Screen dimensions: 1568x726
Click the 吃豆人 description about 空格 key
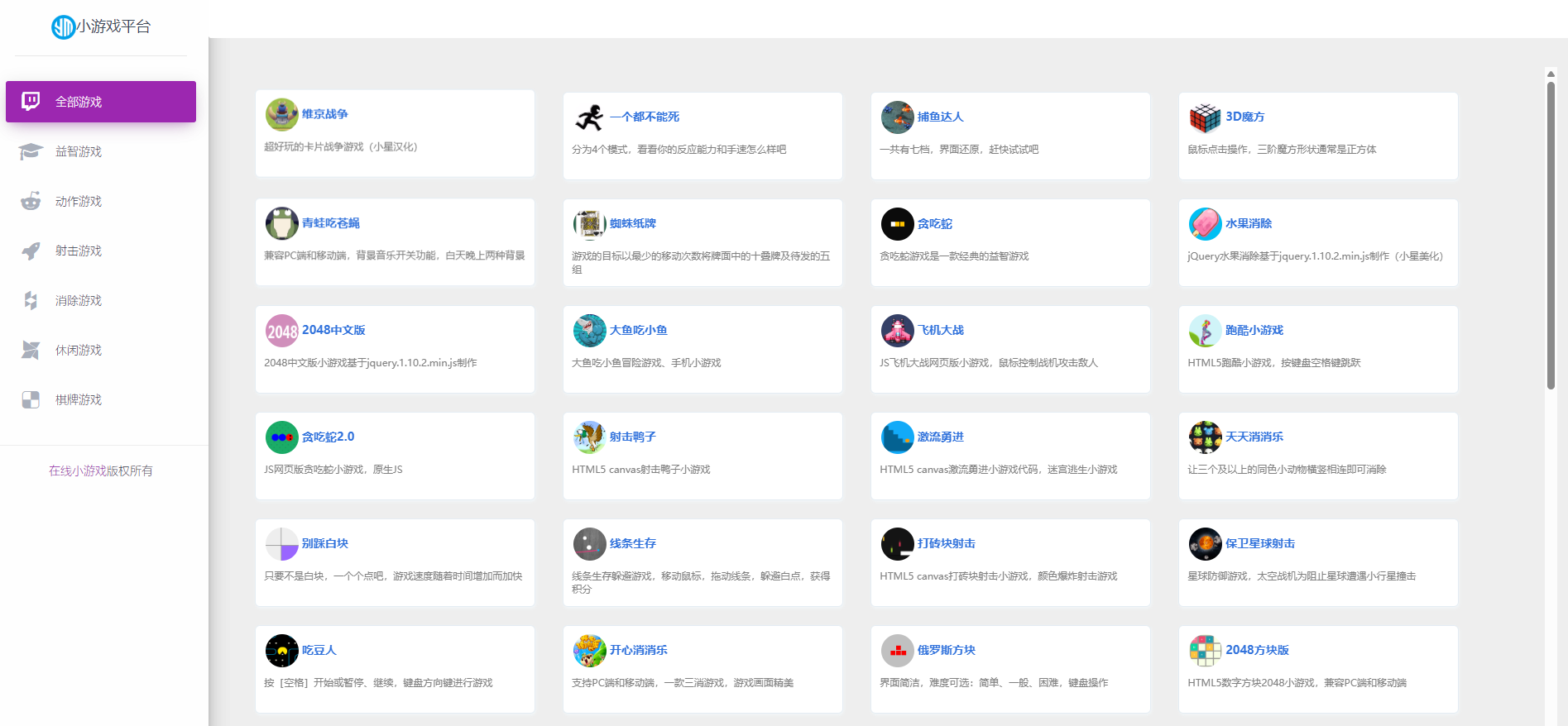(378, 683)
